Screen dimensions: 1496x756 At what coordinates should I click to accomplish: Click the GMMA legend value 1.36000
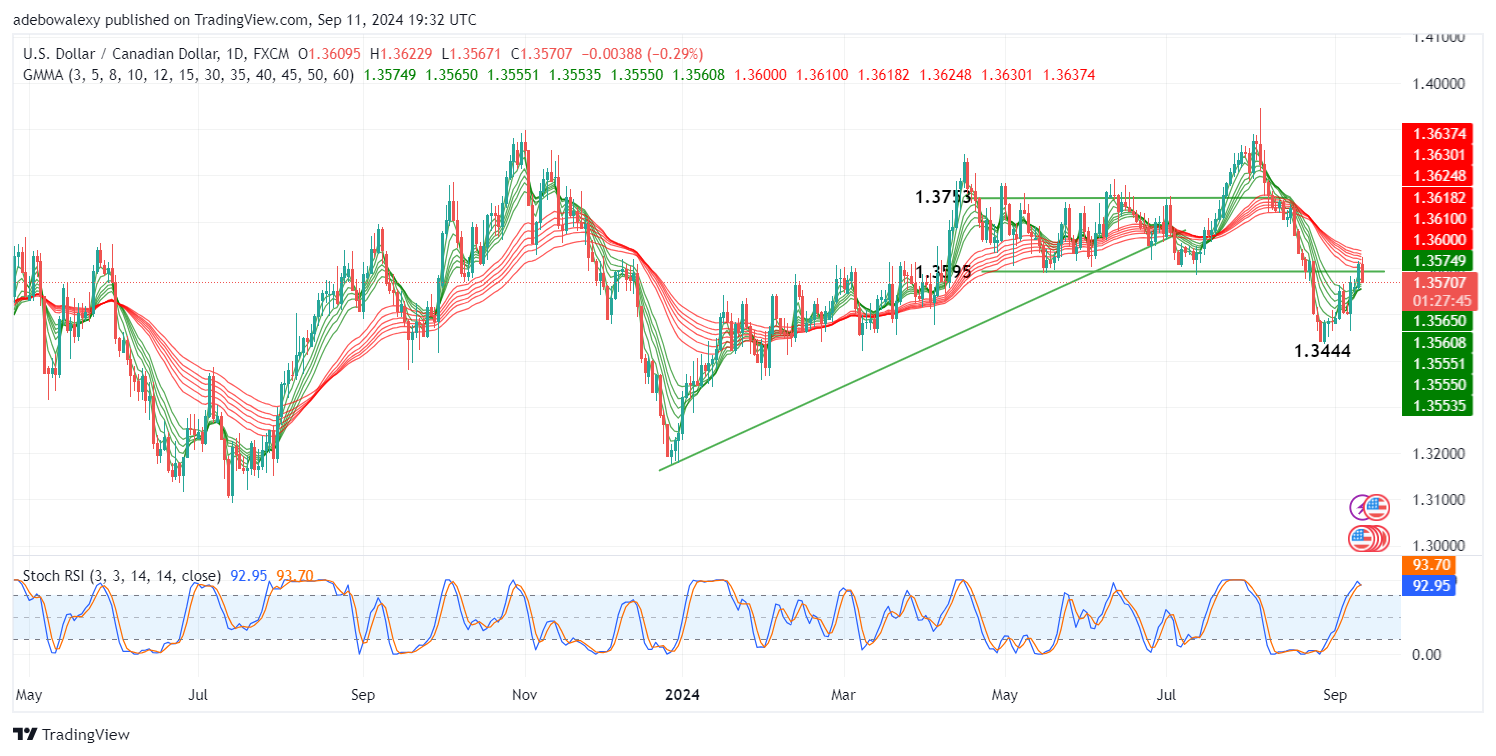(x=763, y=74)
